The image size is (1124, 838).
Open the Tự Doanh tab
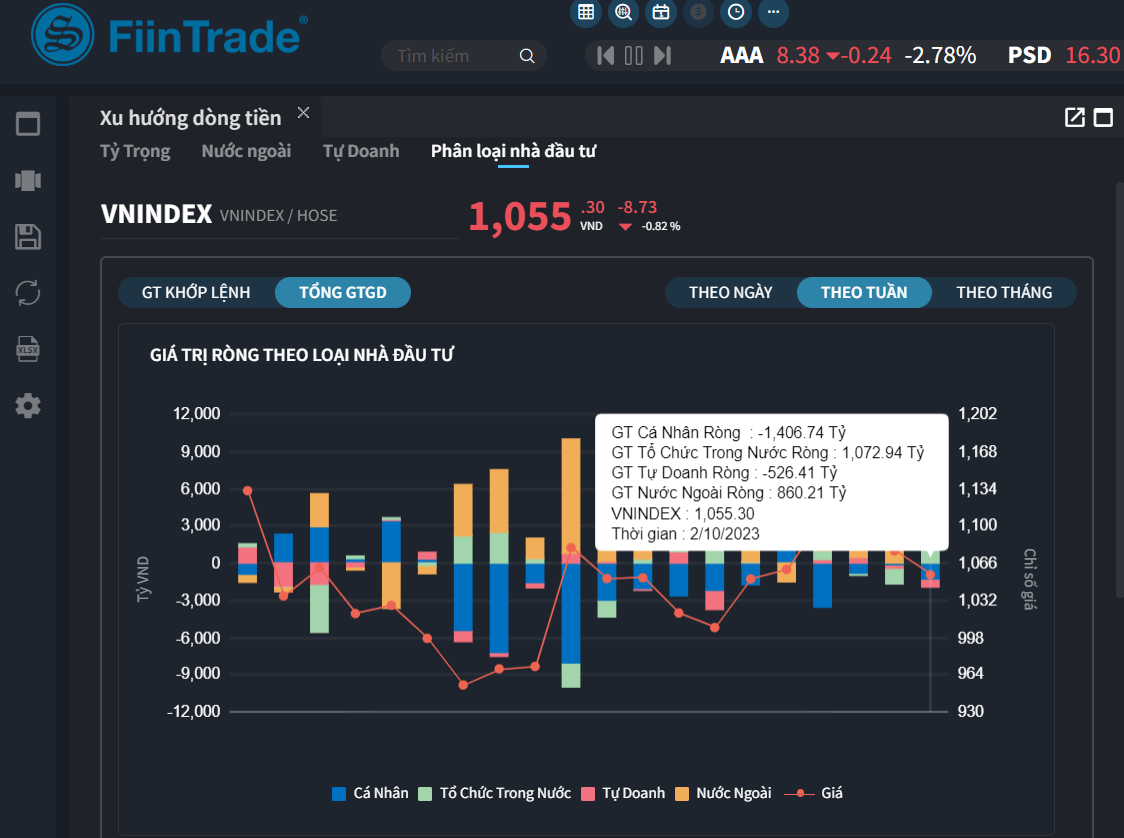pos(361,151)
